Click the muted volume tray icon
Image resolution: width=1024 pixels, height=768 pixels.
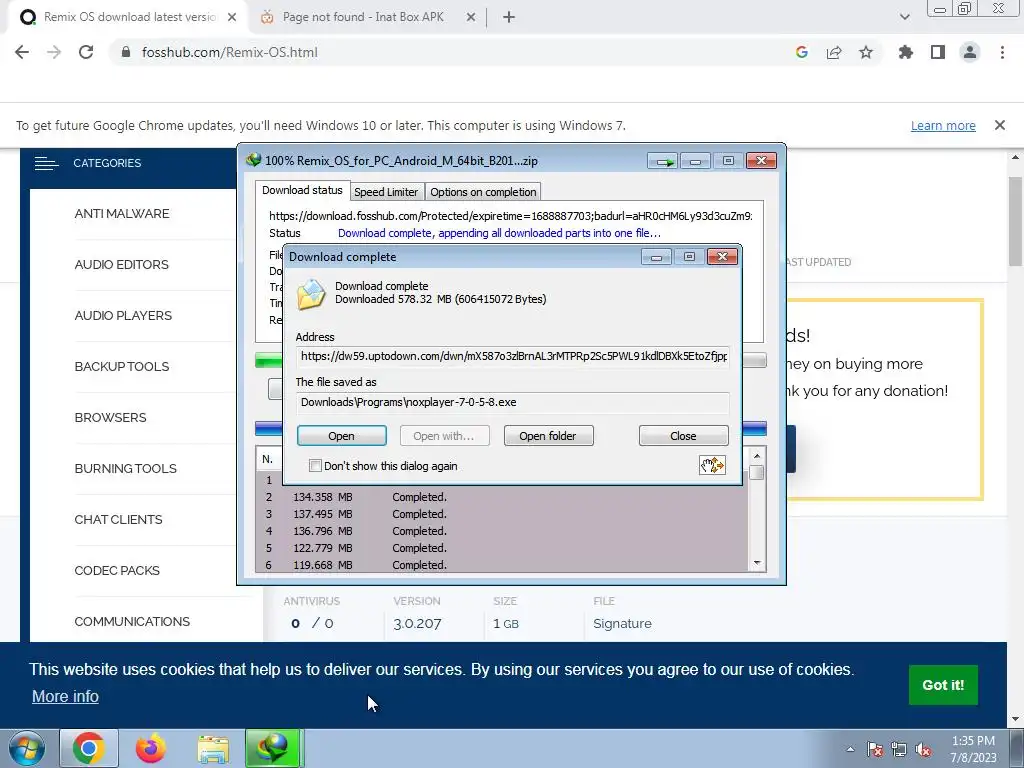(x=923, y=749)
